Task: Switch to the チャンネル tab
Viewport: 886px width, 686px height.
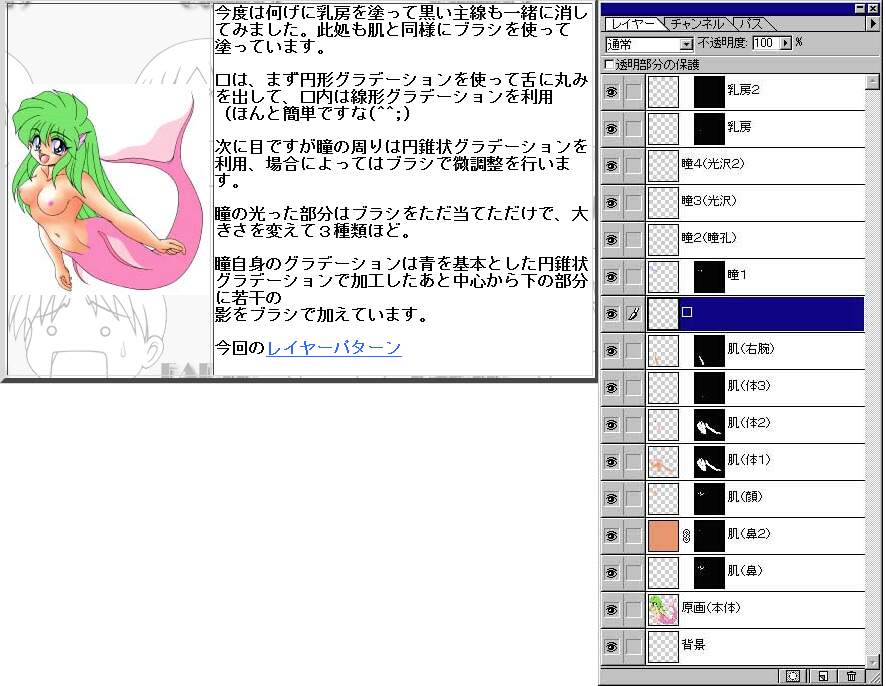Action: tap(698, 24)
